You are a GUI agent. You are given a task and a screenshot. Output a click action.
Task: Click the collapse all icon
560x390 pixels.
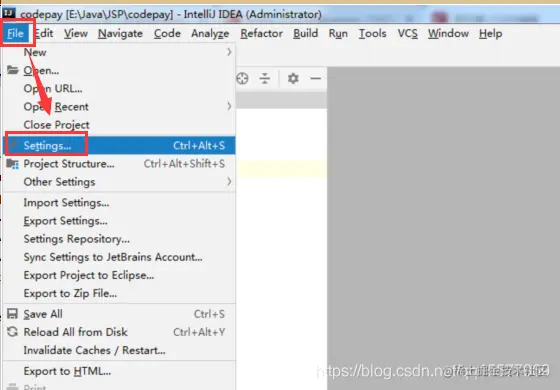(265, 78)
